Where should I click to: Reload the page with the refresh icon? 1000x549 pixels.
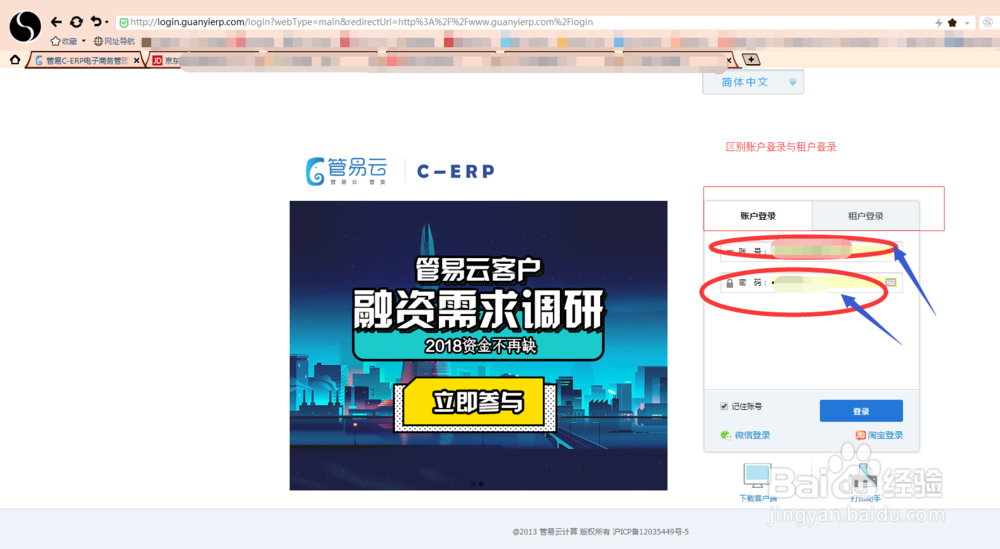coord(76,22)
